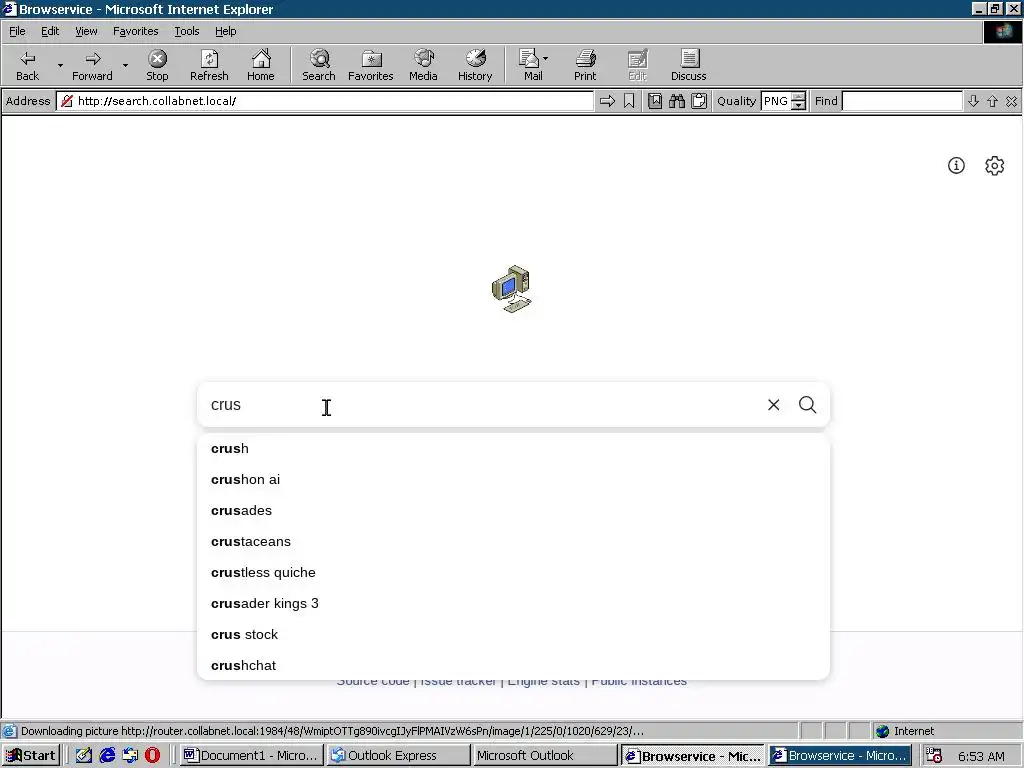Print the current page

tap(585, 65)
